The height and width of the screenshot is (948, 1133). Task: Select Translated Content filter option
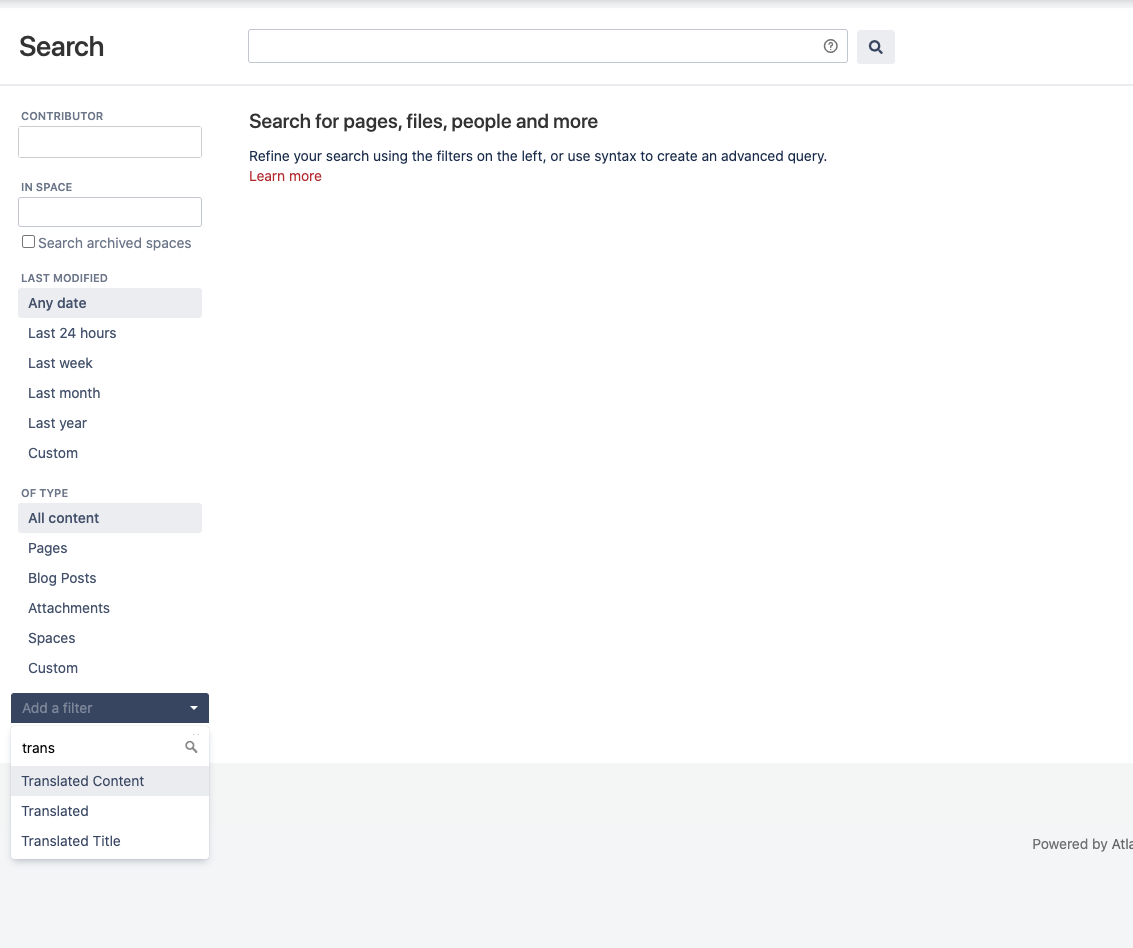83,781
